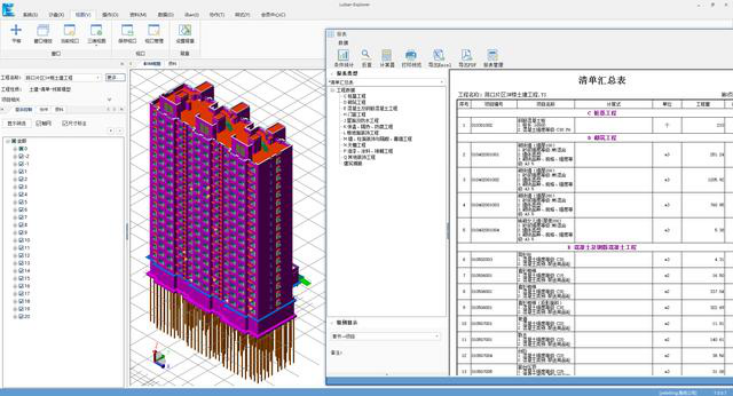The image size is (734, 397).
Task: Open the 数据 menu in report window
Action: coord(343,43)
